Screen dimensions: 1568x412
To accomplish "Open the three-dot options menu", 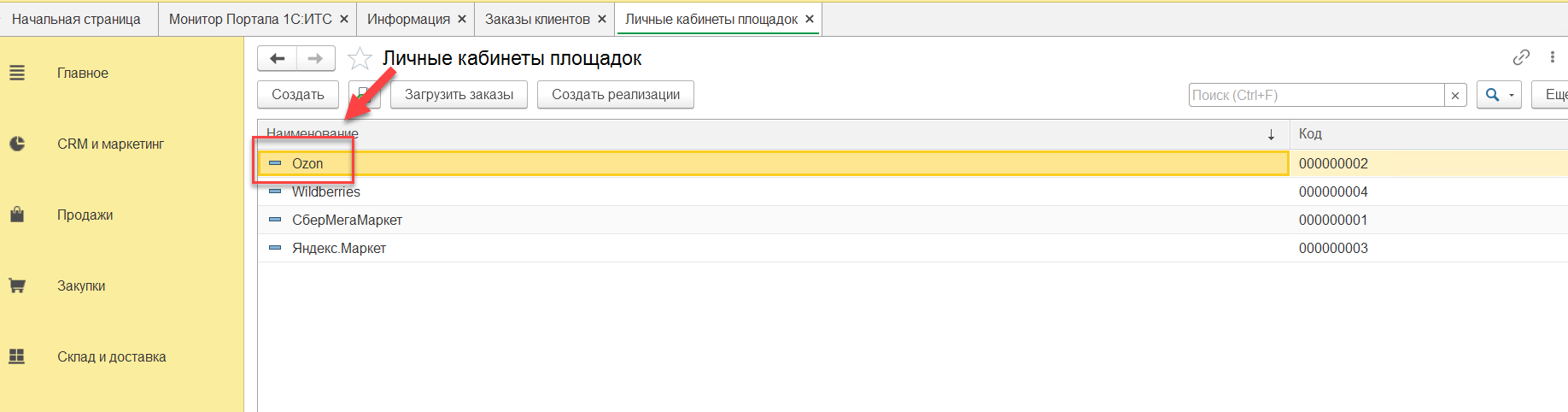I will [x=1552, y=57].
